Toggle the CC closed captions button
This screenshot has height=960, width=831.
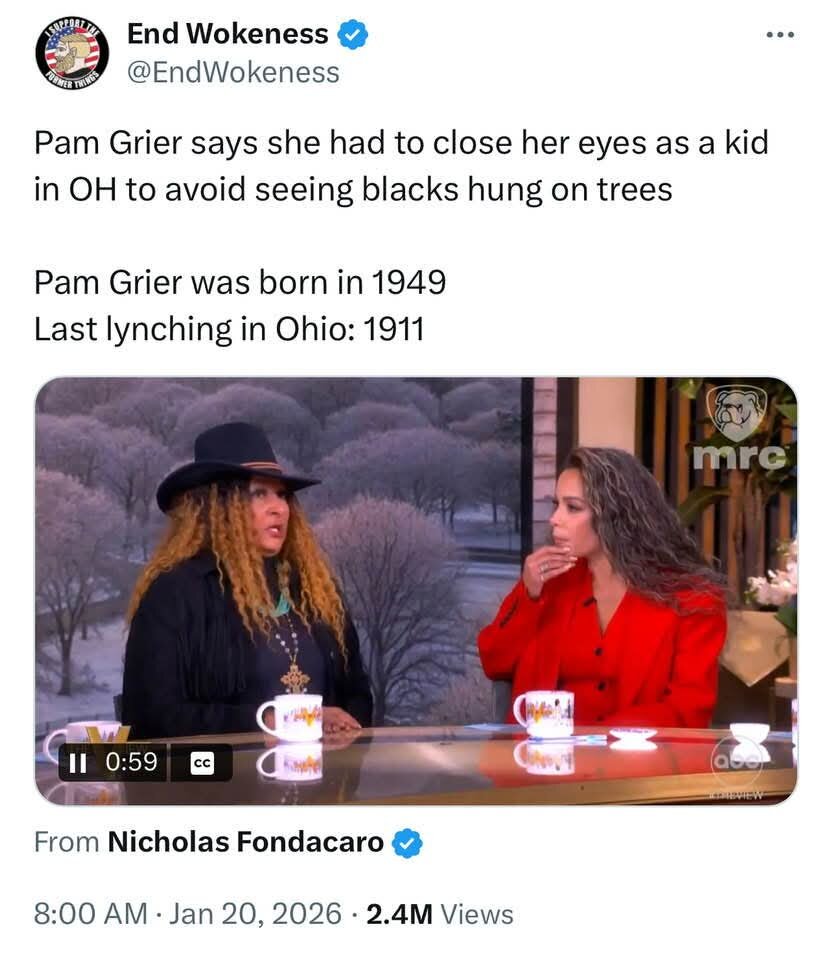200,762
